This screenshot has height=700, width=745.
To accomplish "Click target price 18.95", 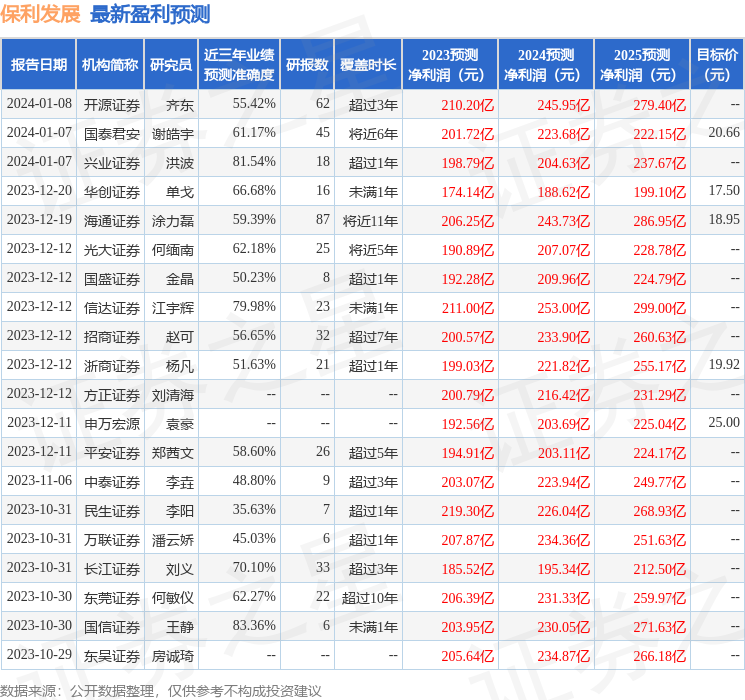I will click(724, 219).
